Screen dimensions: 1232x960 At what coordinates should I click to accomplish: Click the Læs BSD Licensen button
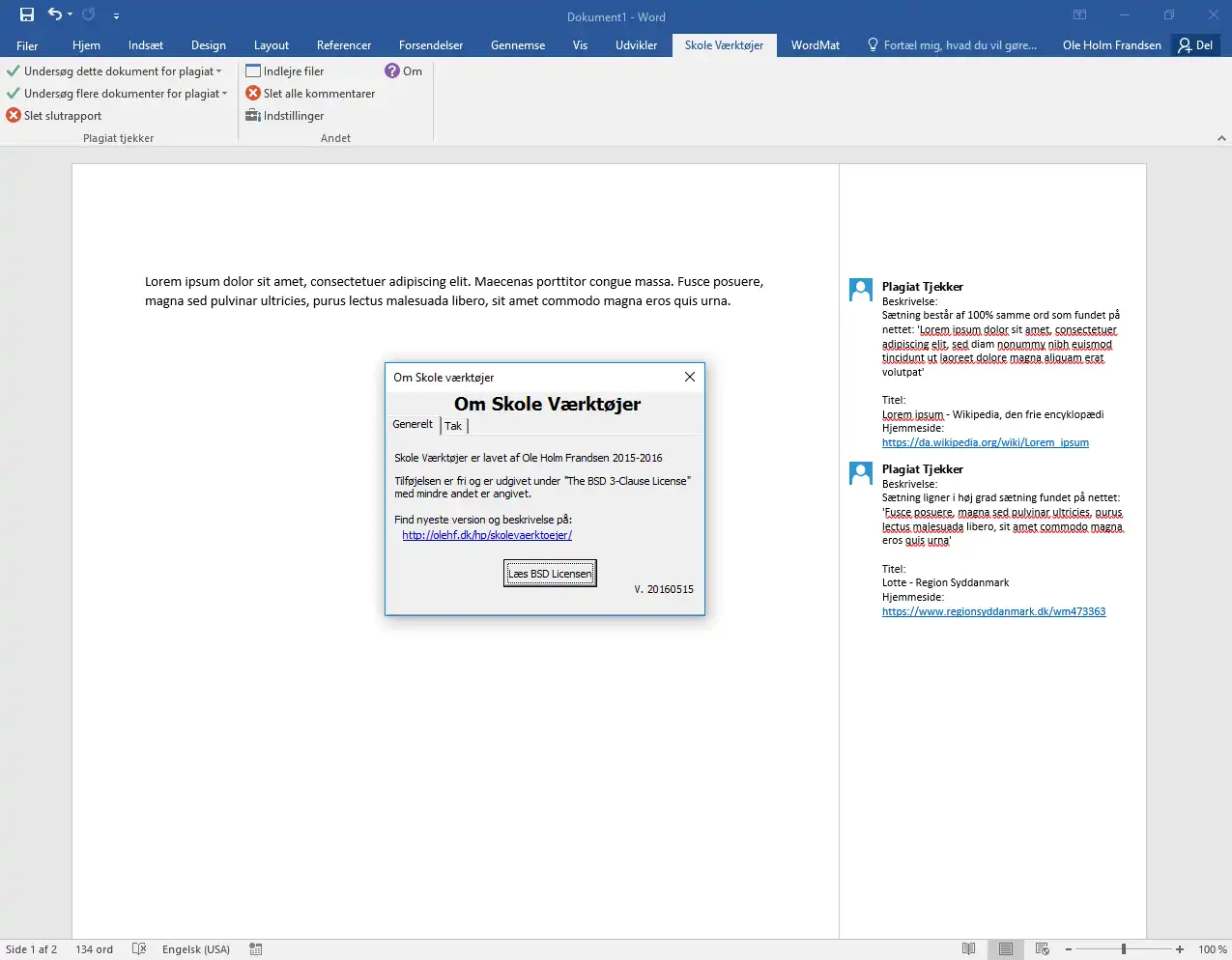point(550,574)
